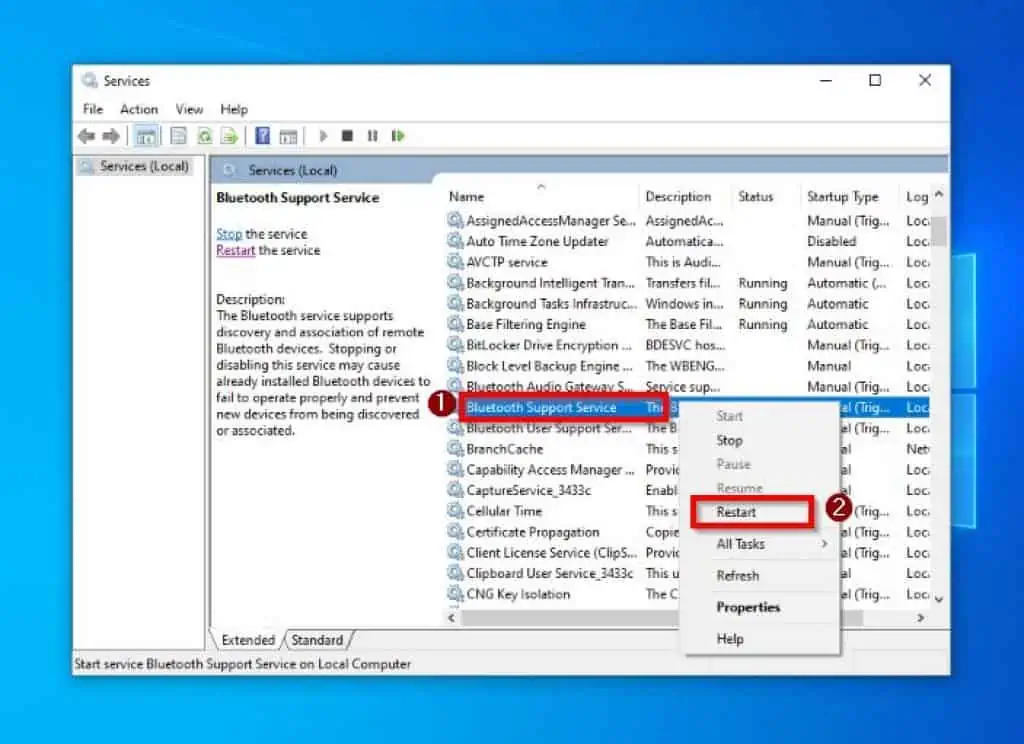Click gear icon beside Cellular Time
This screenshot has width=1024, height=744.
455,511
